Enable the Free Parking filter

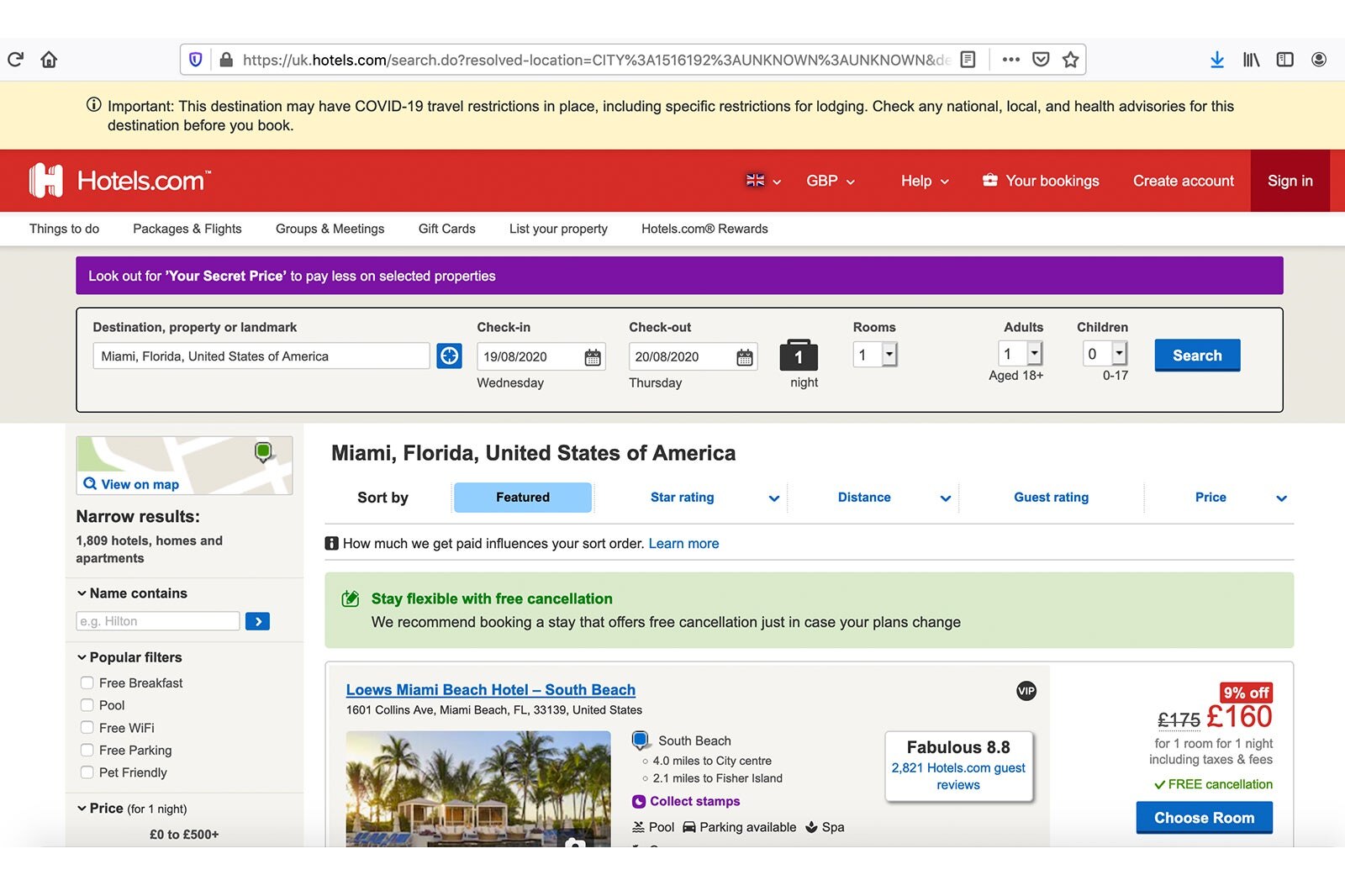[x=87, y=750]
